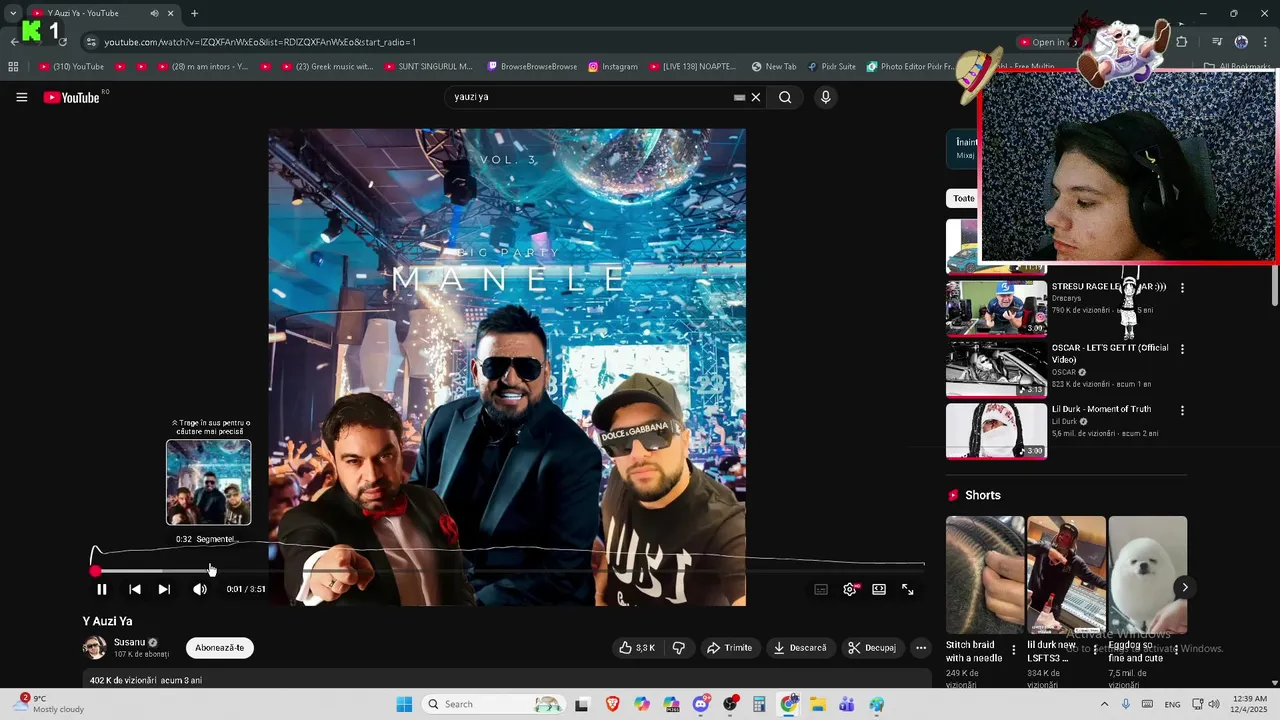Open the player settings gear
Screen dimensions: 1280x720
(x=850, y=590)
